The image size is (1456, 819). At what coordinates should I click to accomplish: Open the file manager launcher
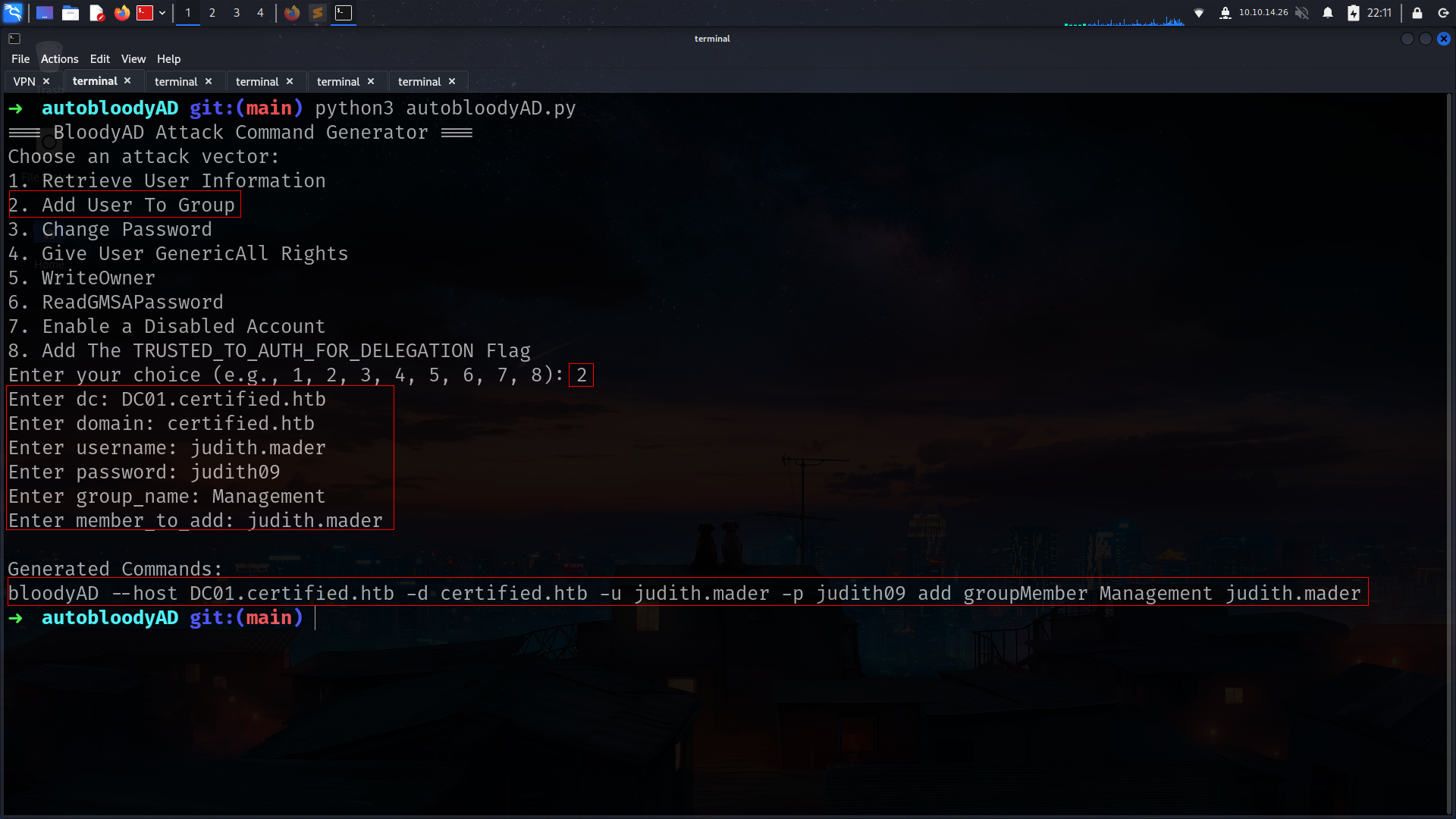tap(71, 13)
